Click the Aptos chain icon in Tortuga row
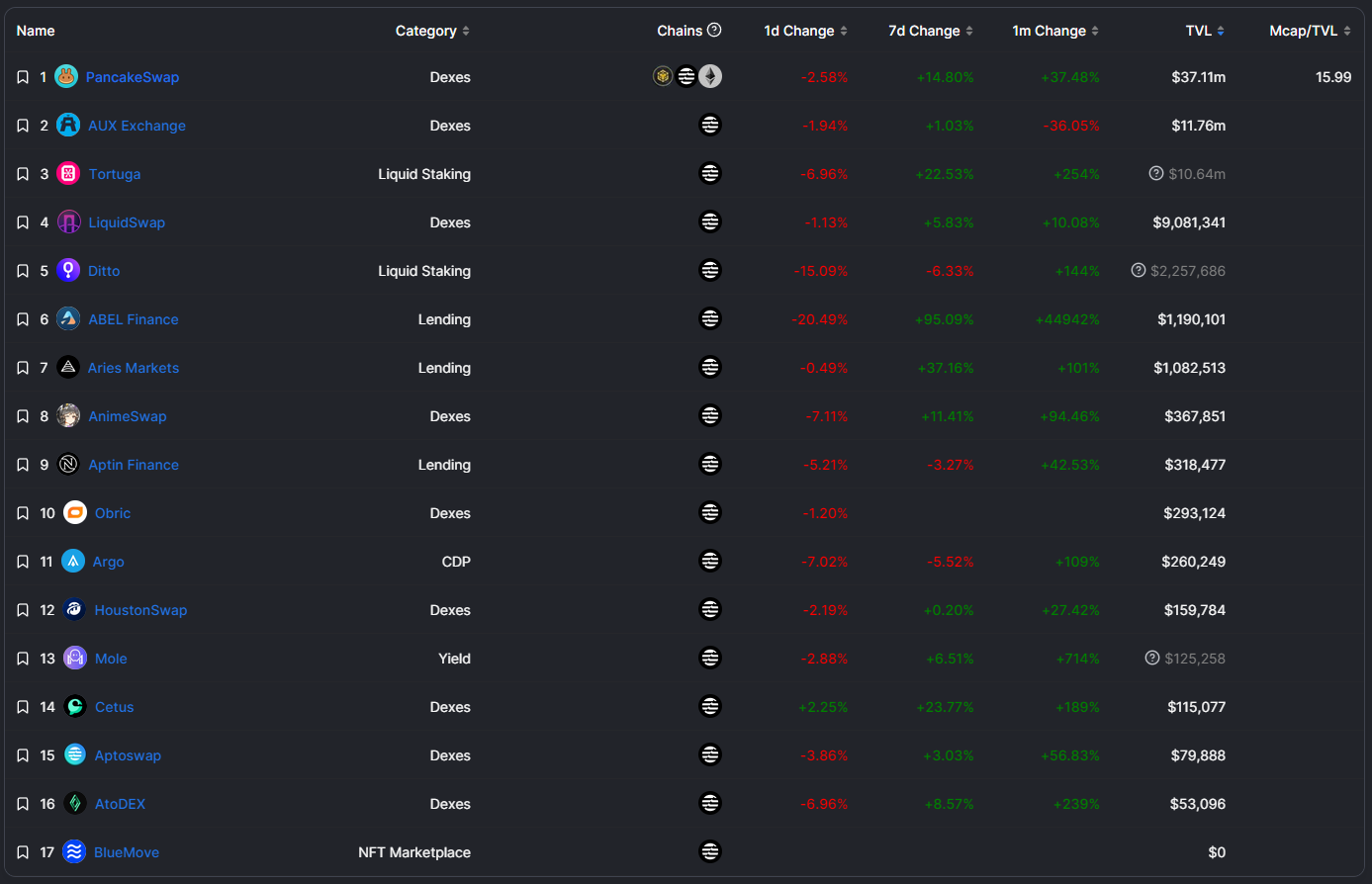The image size is (1372, 884). [x=710, y=173]
